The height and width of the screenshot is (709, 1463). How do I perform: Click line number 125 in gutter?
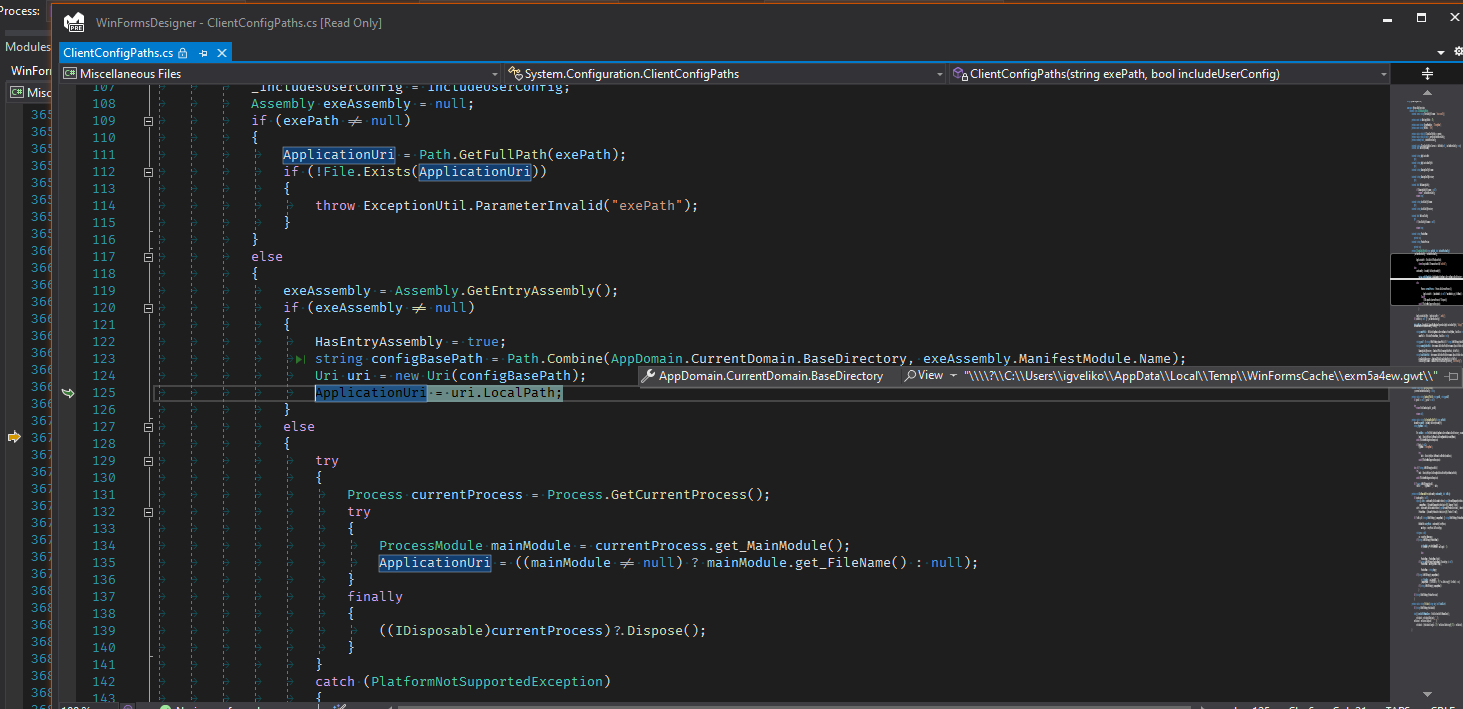pyautogui.click(x=103, y=393)
